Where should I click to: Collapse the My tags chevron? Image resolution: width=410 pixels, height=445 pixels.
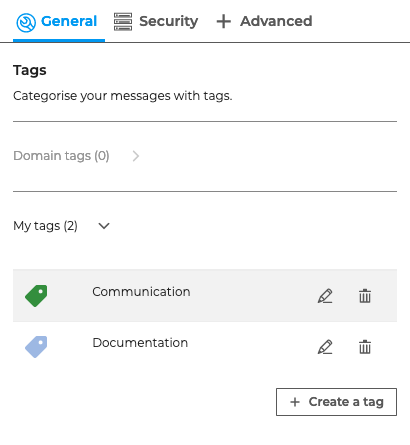(104, 226)
